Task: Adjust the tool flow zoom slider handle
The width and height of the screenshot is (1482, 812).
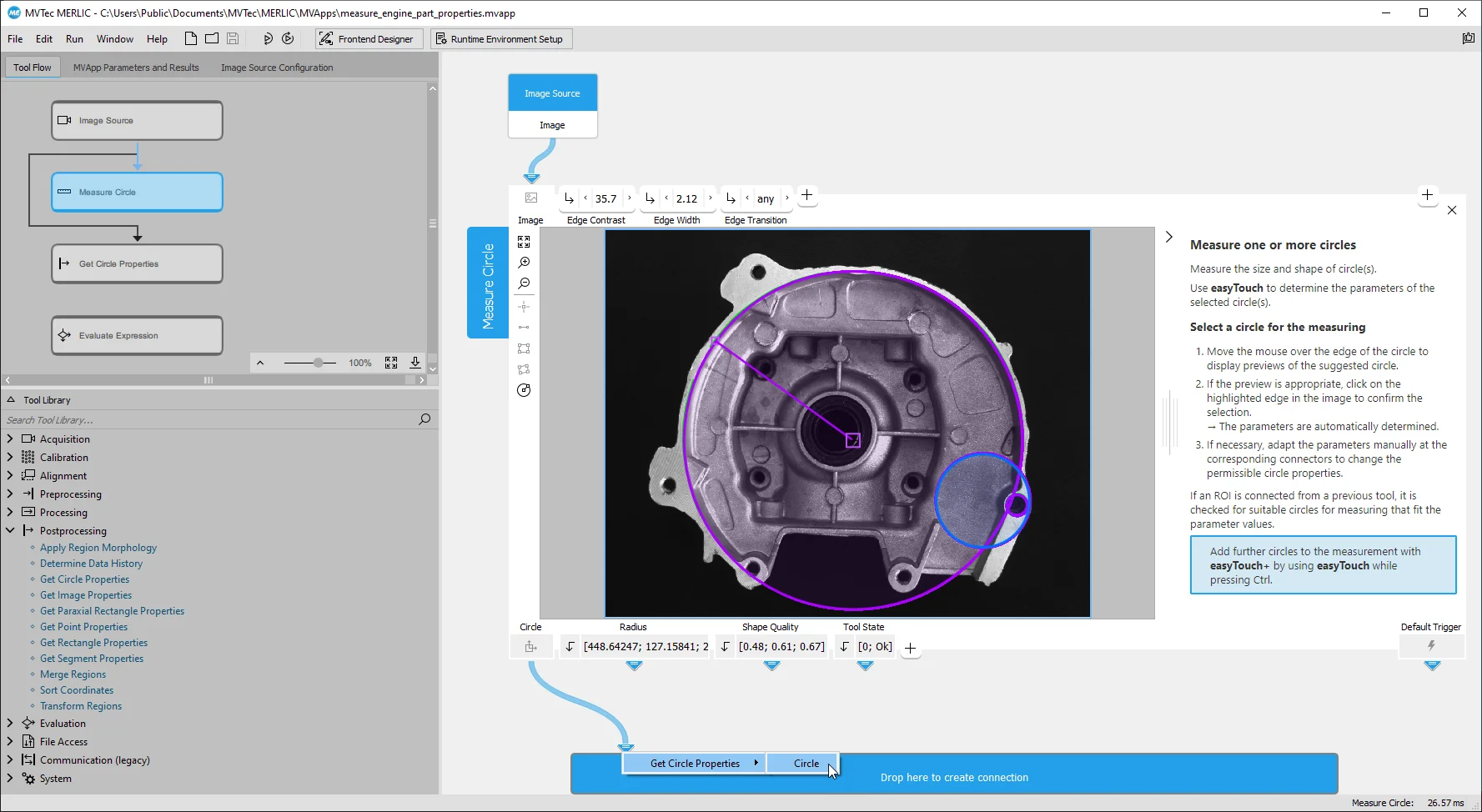Action: [x=318, y=363]
